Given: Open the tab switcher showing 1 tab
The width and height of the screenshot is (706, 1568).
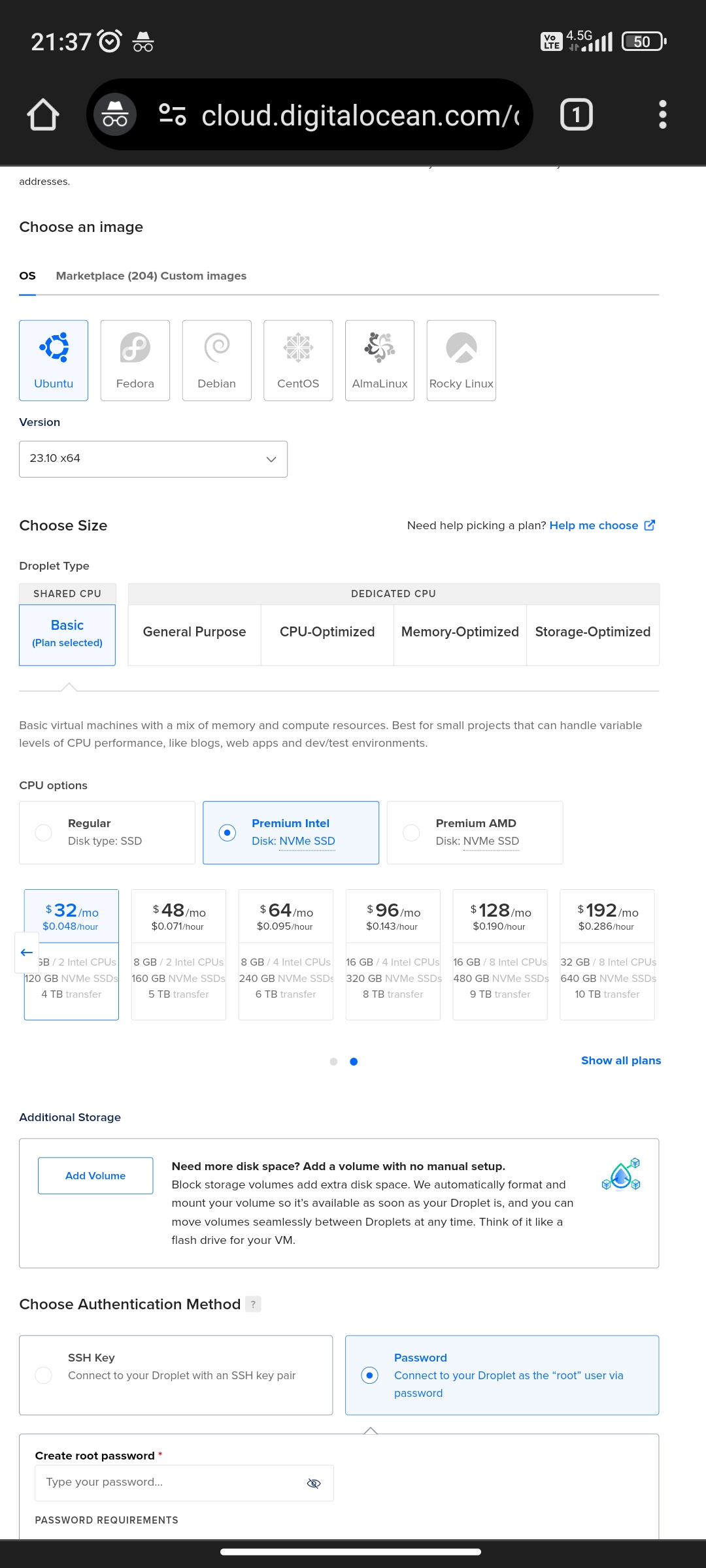Looking at the screenshot, I should point(577,115).
